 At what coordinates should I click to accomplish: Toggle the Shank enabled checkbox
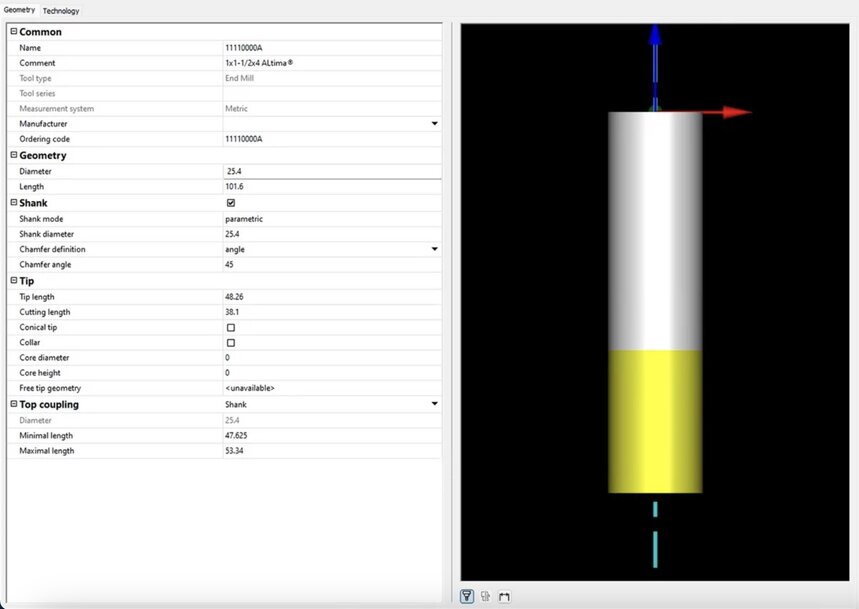[x=230, y=202]
